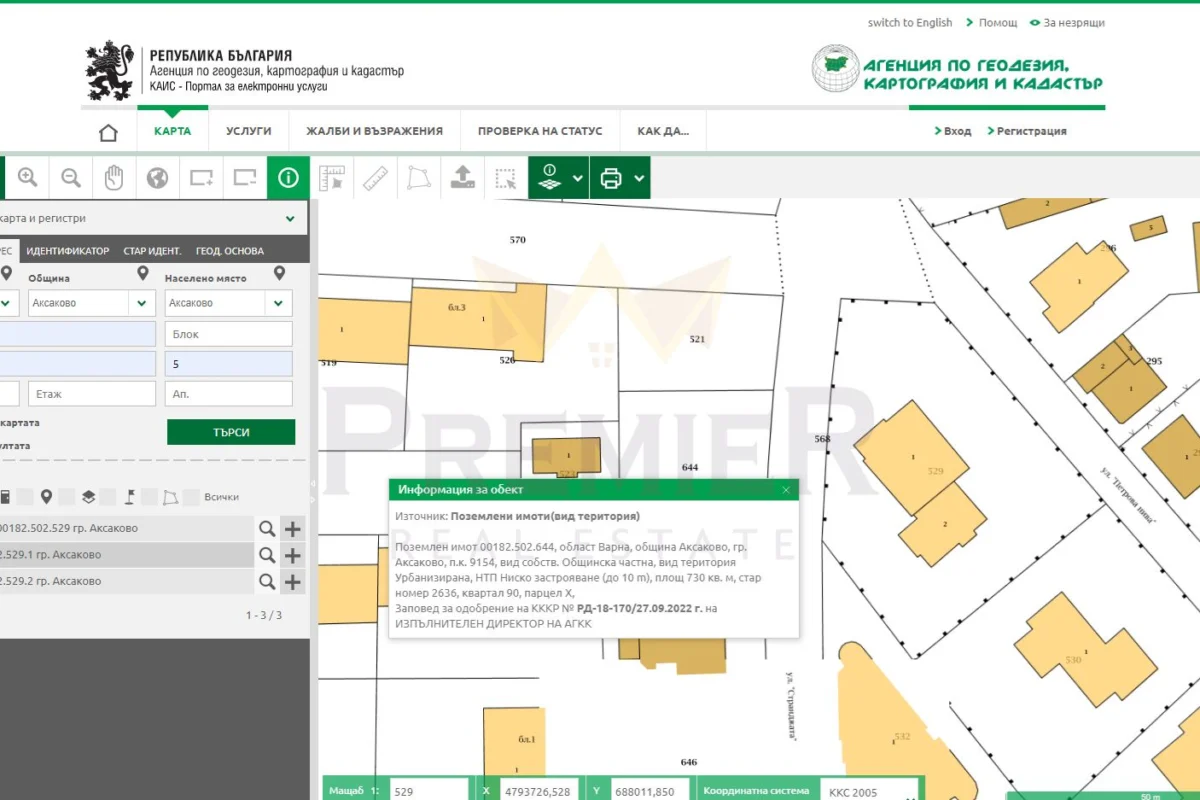Image resolution: width=1200 pixels, height=800 pixels.
Task: Select the polygon area measurement tool
Action: coord(418,178)
